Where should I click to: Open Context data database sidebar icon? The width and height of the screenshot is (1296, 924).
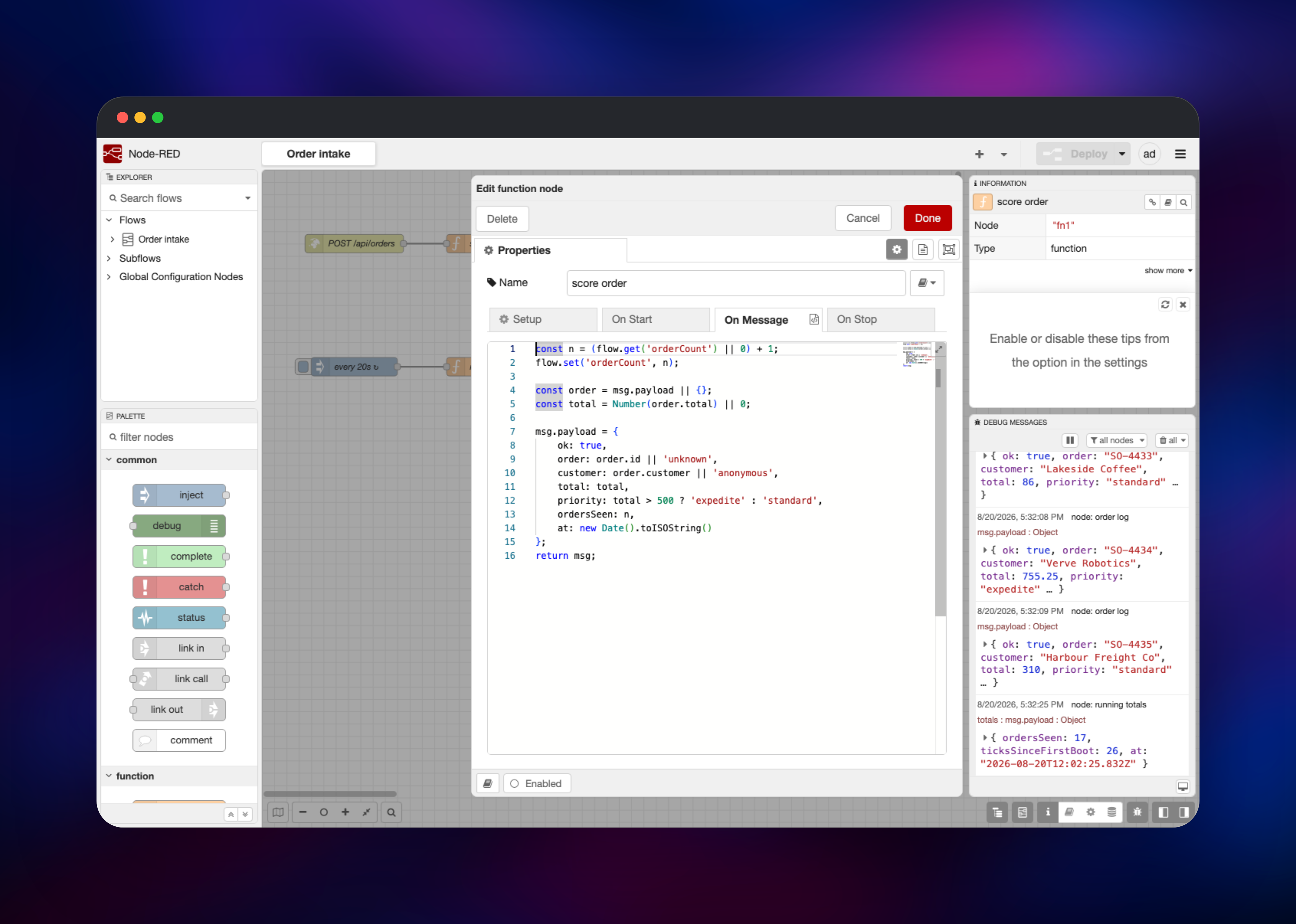point(1111,812)
